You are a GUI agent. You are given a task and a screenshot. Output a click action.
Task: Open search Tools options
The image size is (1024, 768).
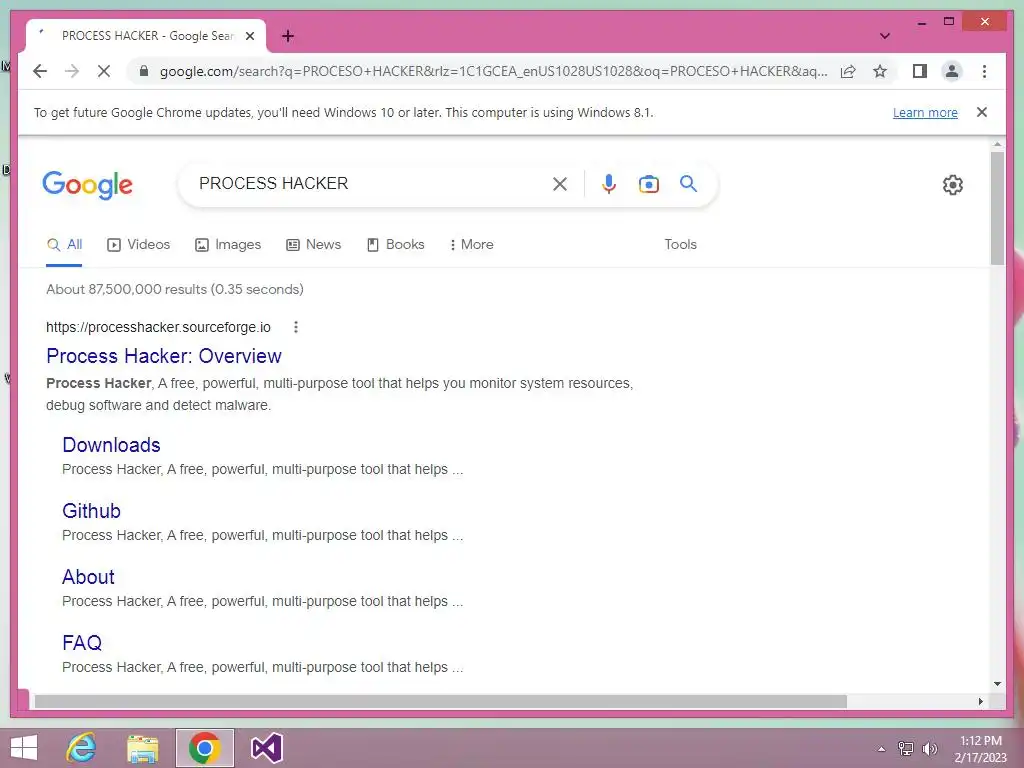680,244
